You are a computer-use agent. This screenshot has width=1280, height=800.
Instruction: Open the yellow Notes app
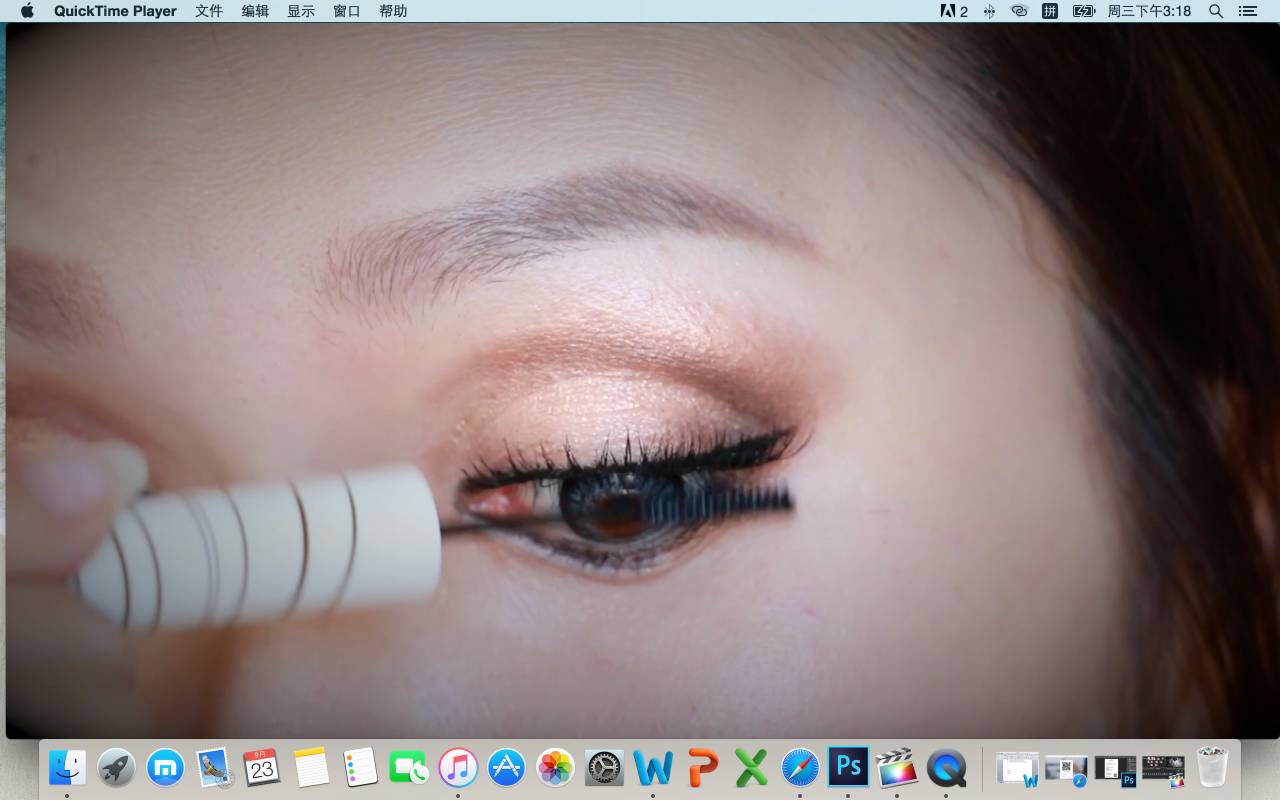tap(311, 768)
